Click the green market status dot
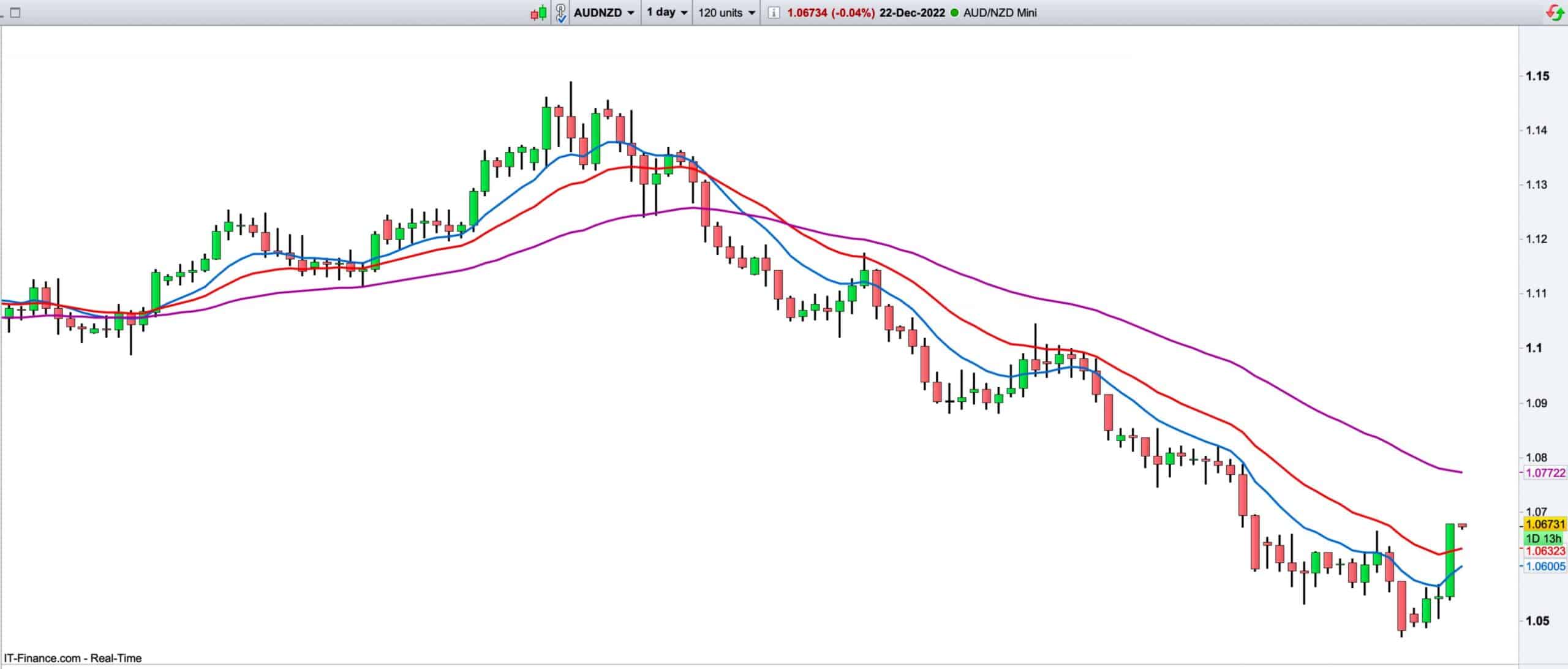 click(x=954, y=13)
